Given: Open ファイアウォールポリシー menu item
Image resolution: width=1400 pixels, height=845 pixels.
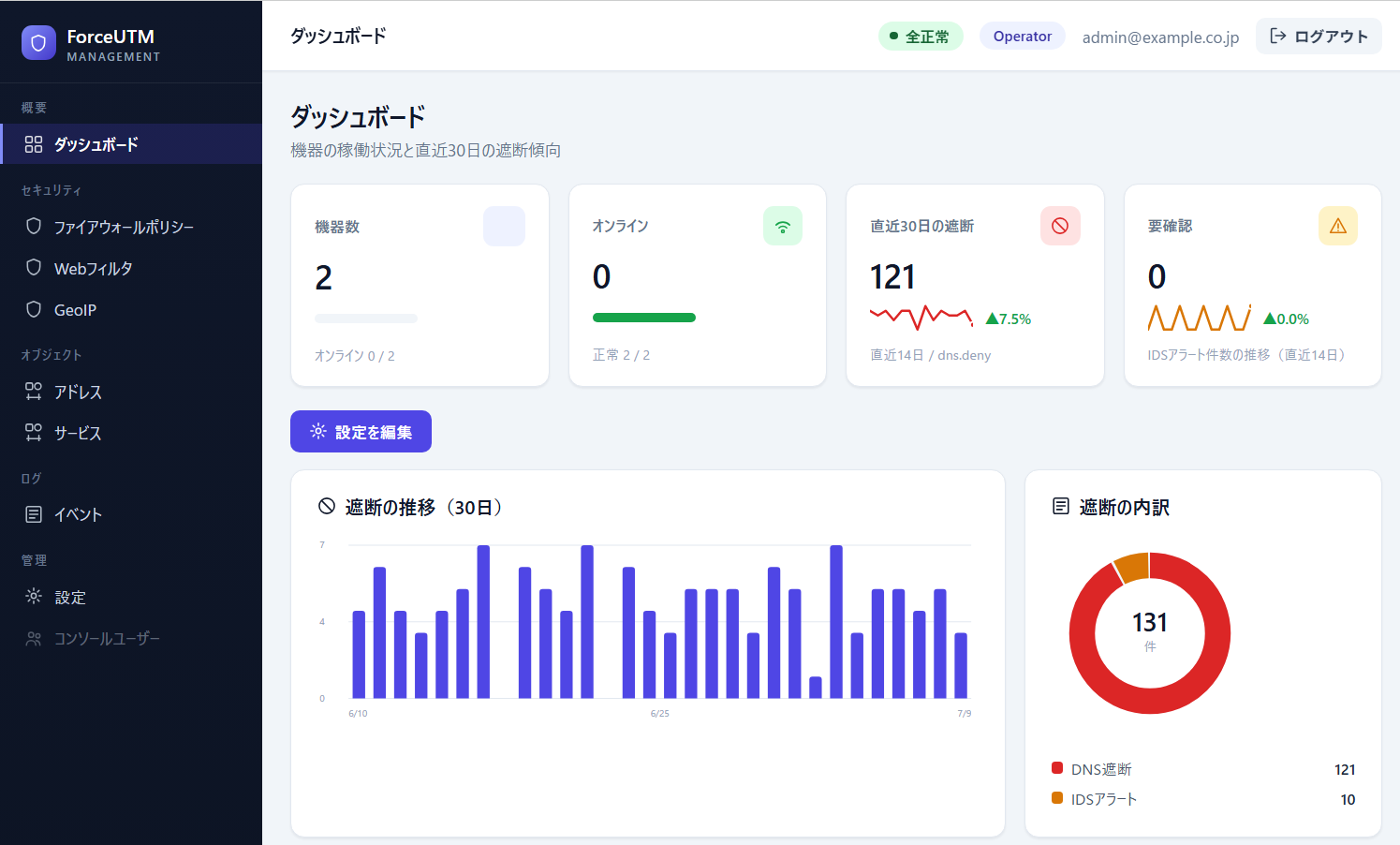Looking at the screenshot, I should point(131,227).
